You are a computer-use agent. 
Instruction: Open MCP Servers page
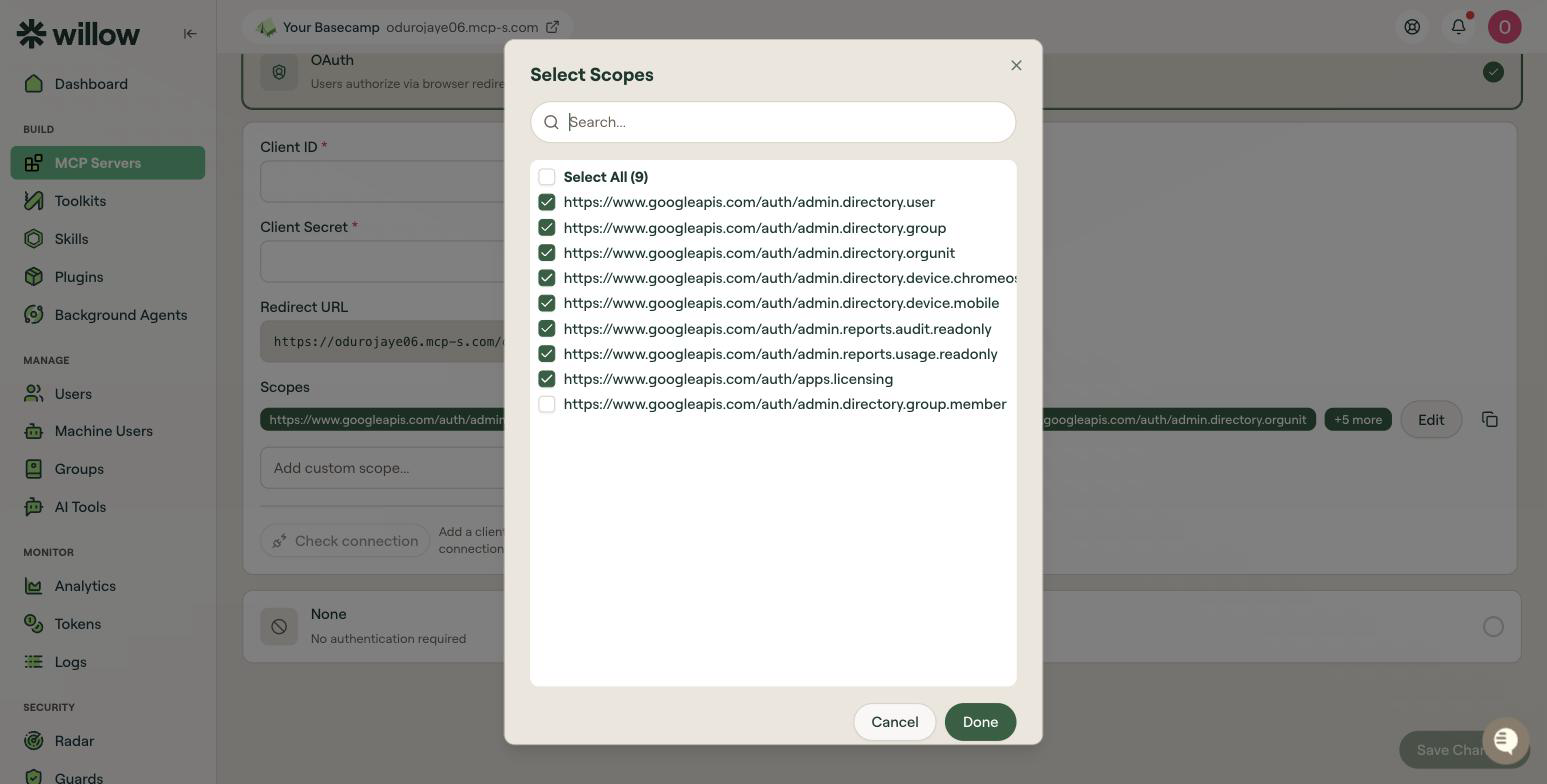pos(108,163)
